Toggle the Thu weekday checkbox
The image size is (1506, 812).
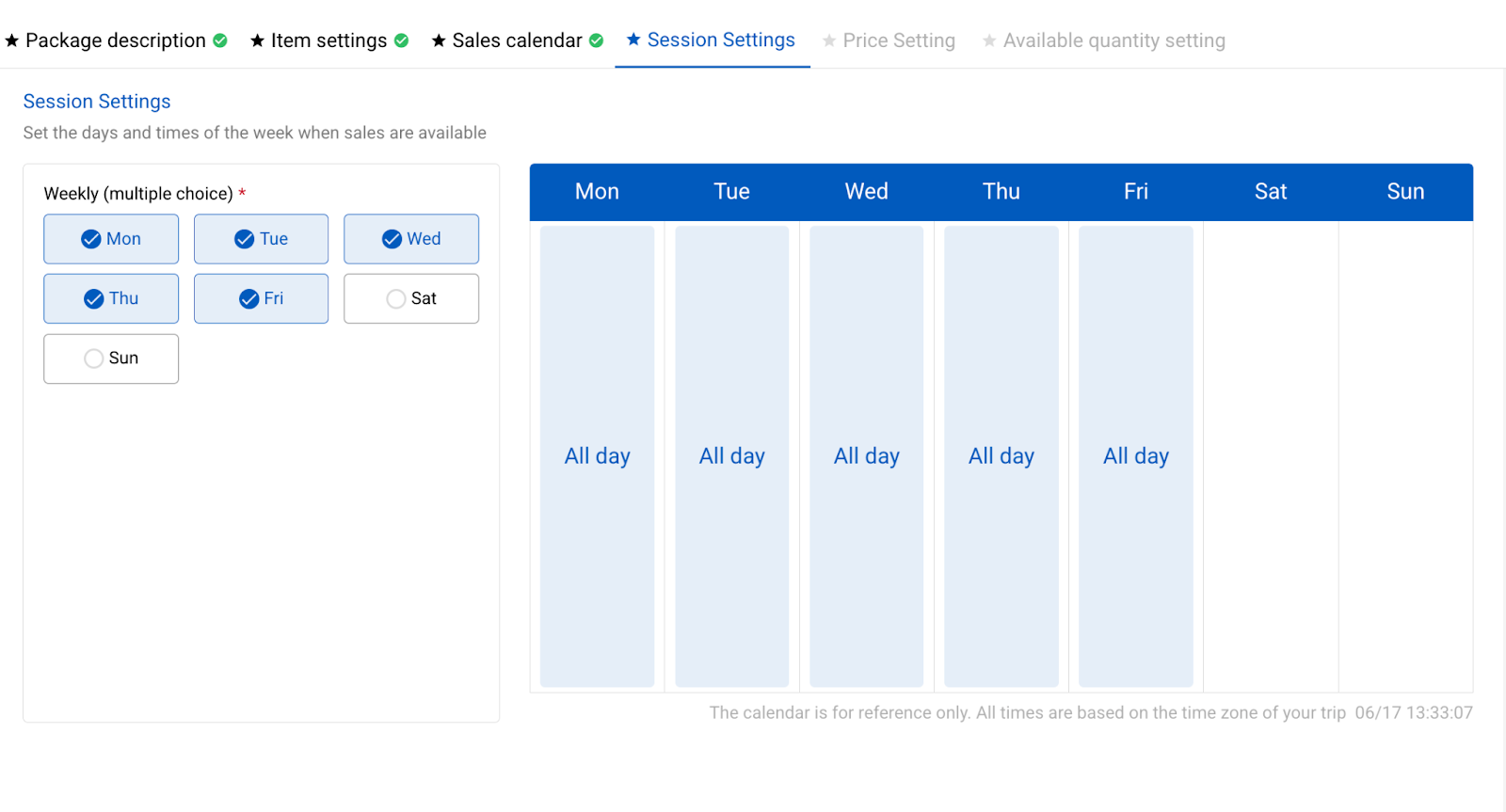pyautogui.click(x=111, y=298)
